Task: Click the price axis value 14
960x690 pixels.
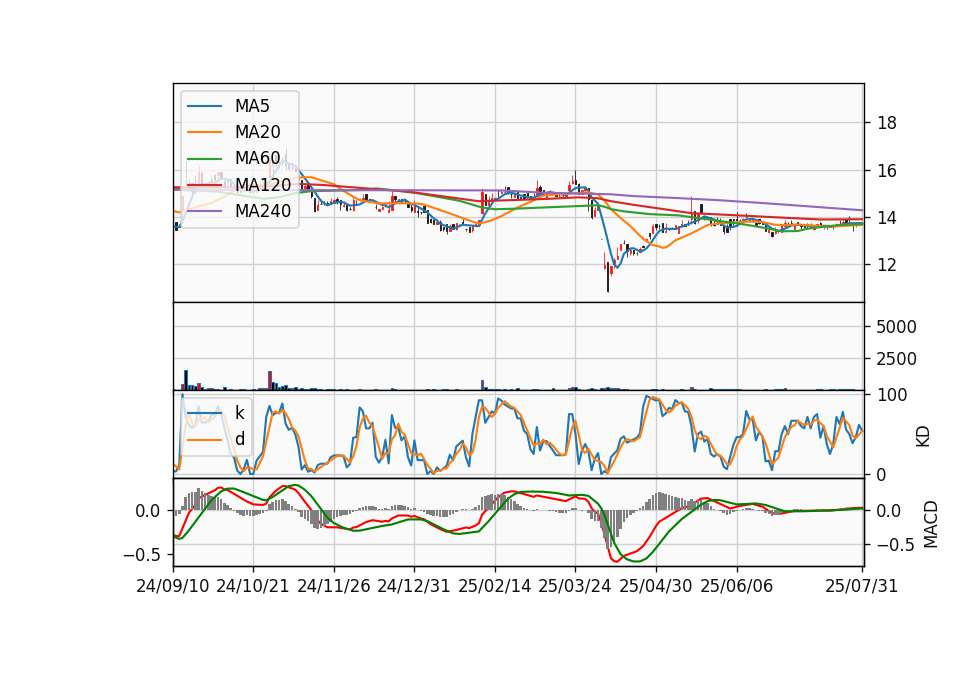Action: [887, 218]
